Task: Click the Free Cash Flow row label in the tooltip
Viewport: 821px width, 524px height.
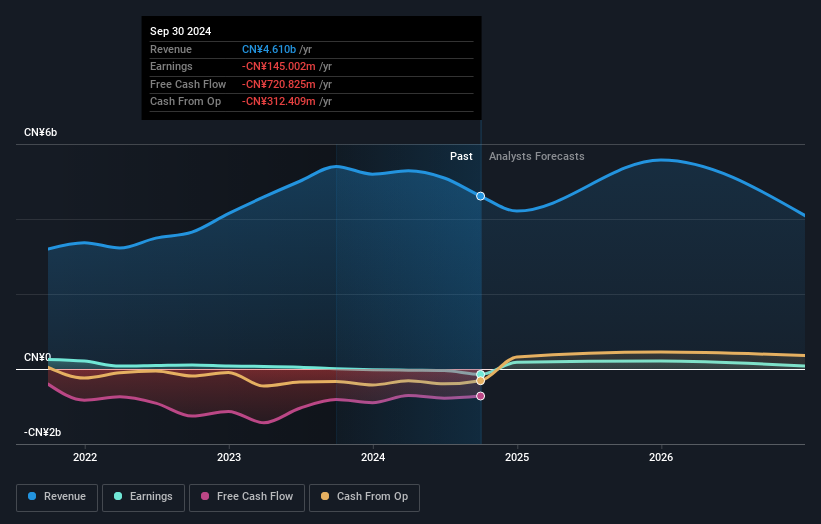Action: 188,84
